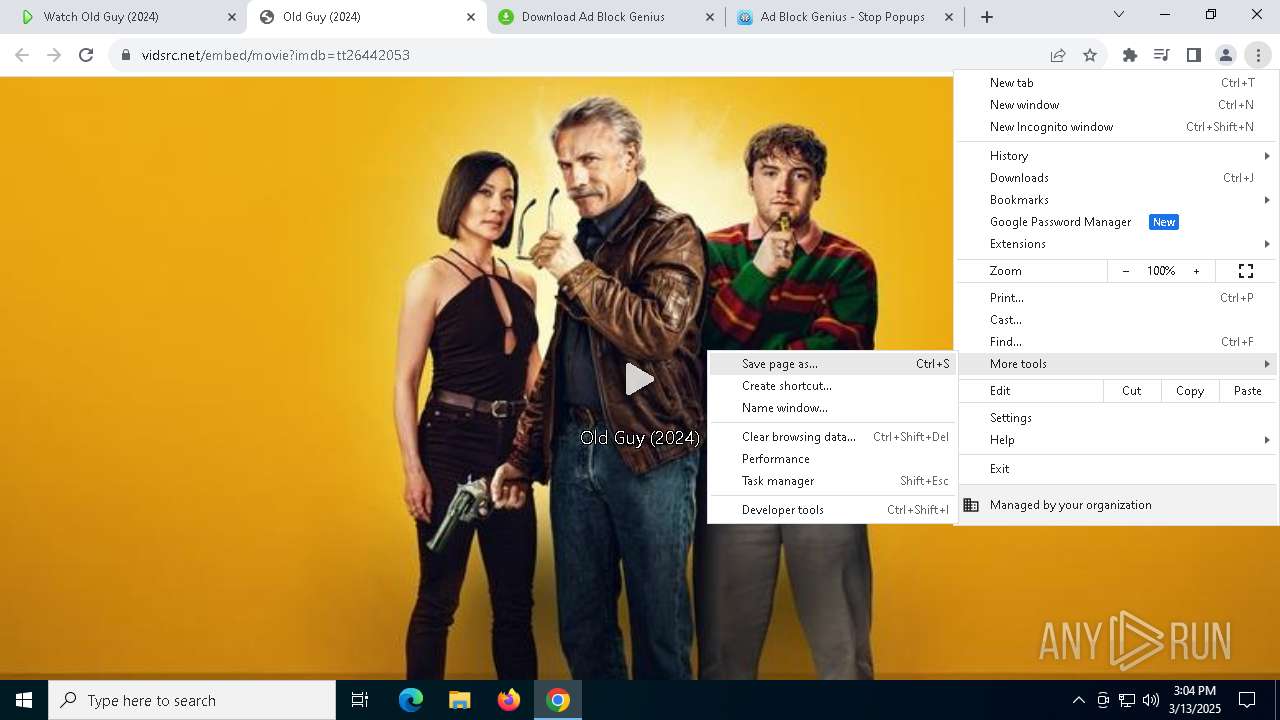Switch to Download Ad Block Genius tab
1280x720 pixels.
click(x=606, y=17)
